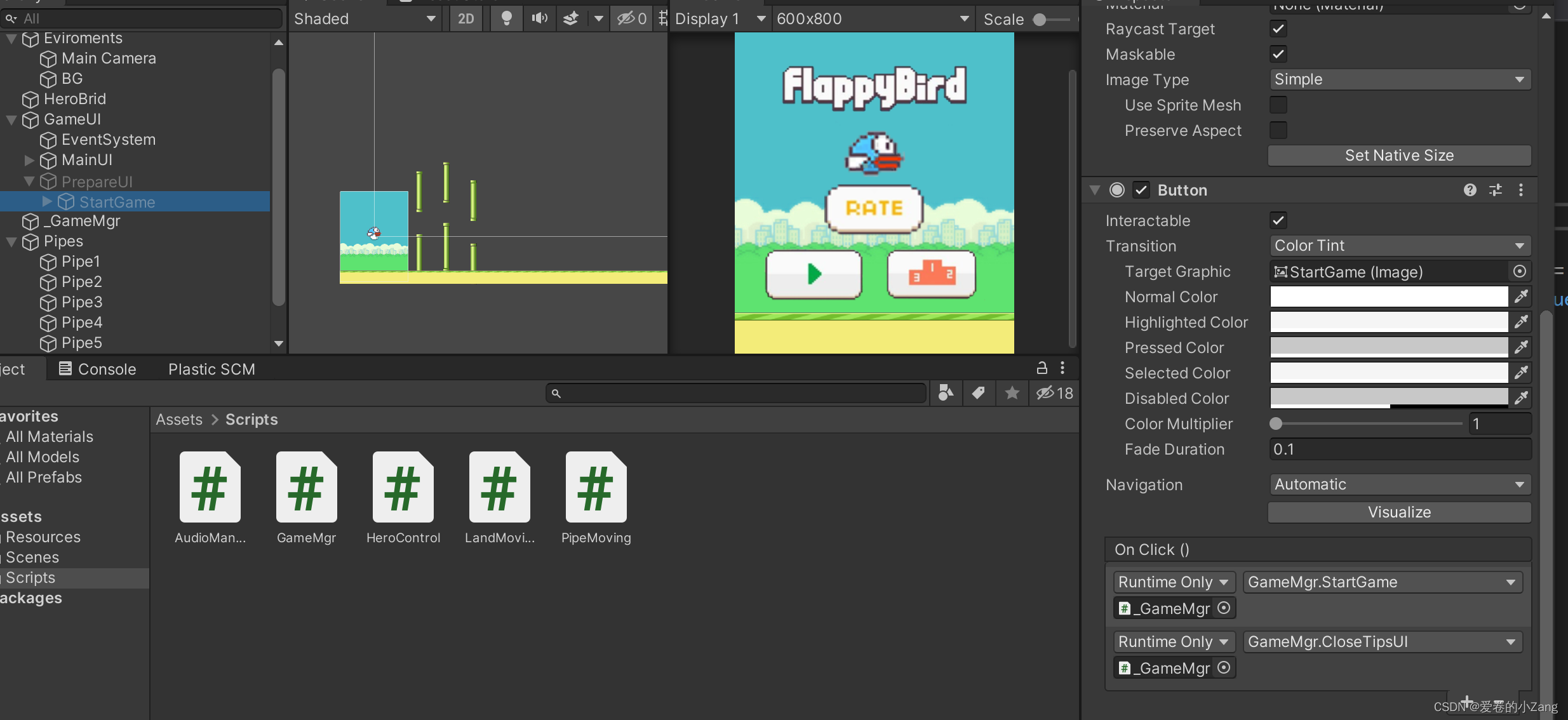The width and height of the screenshot is (1568, 720).
Task: Open Target Graphic object picker
Action: (1520, 272)
